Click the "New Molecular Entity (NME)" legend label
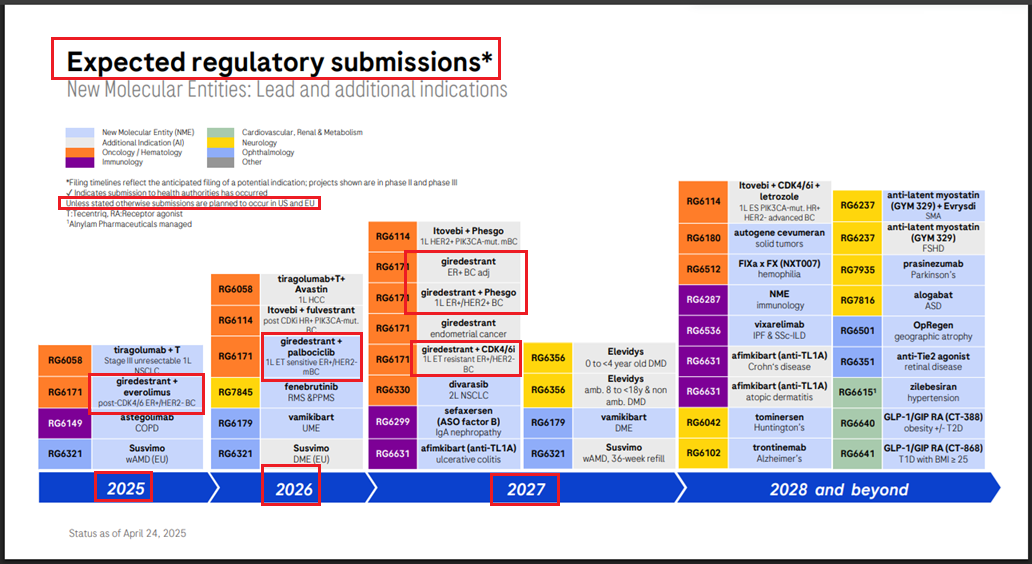Screen dimensions: 1032x564 point(148,132)
